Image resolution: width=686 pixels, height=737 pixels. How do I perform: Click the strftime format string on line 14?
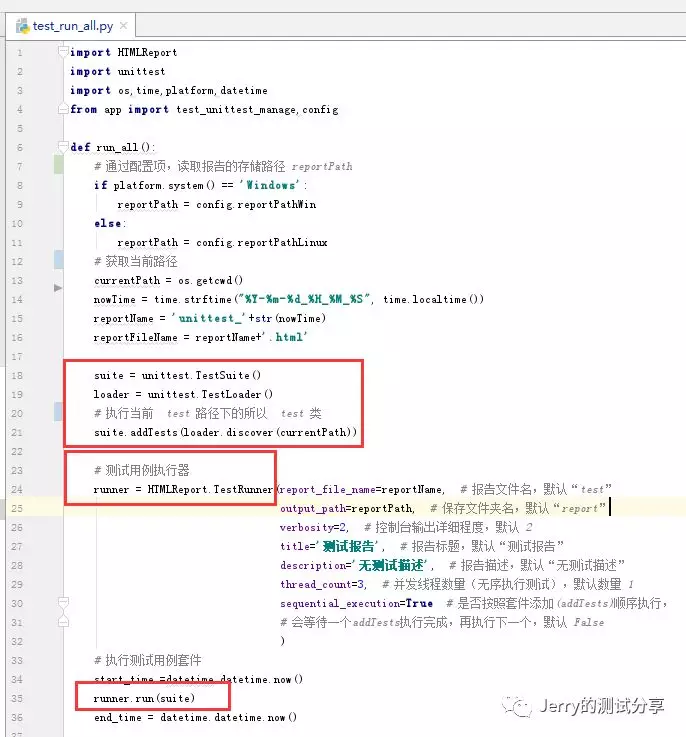(305, 299)
